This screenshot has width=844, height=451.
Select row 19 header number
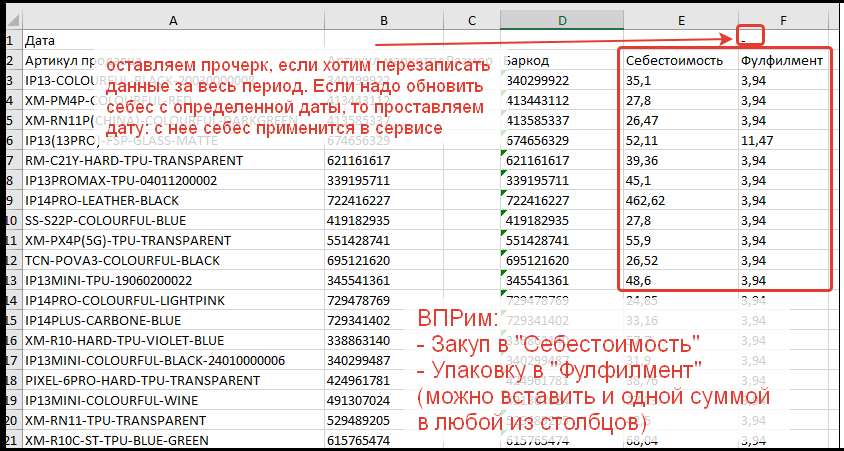click(x=12, y=400)
